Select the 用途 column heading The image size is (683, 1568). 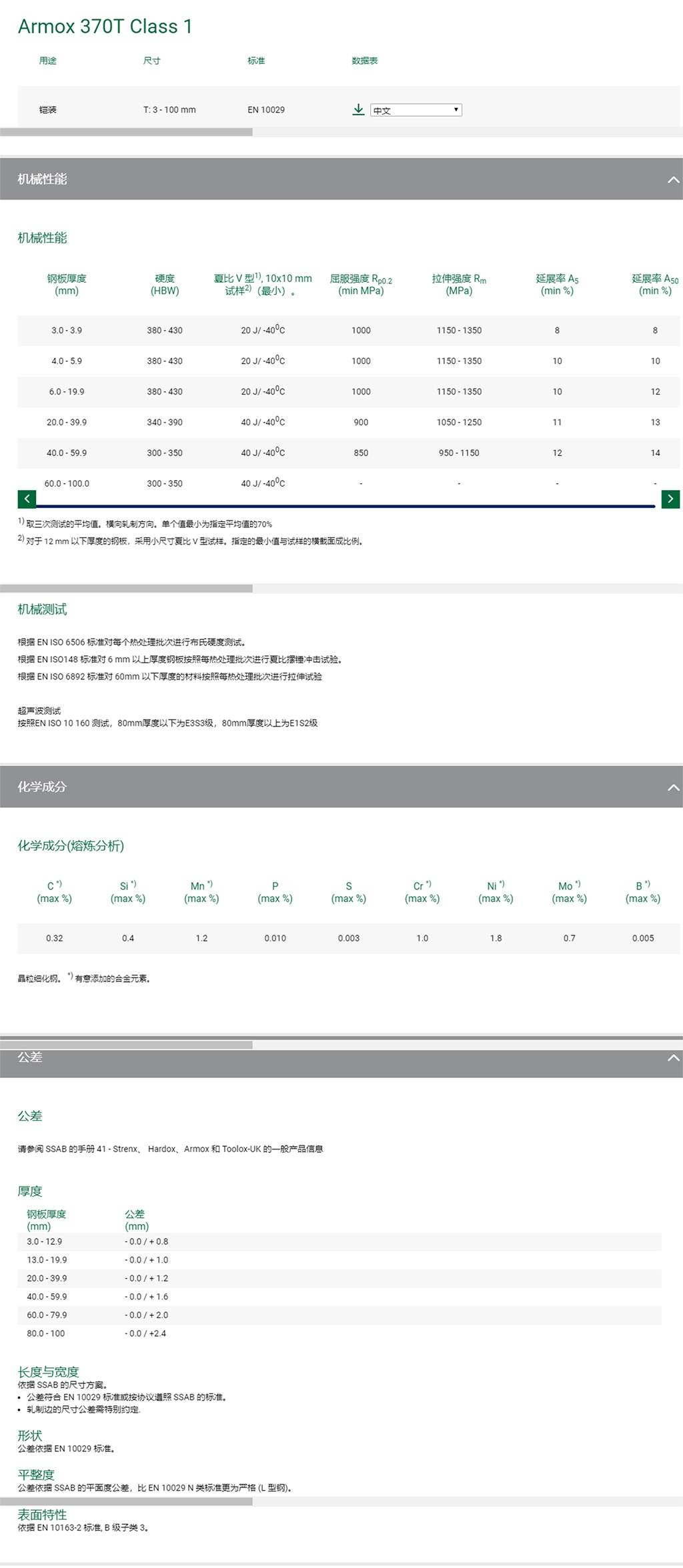[48, 61]
